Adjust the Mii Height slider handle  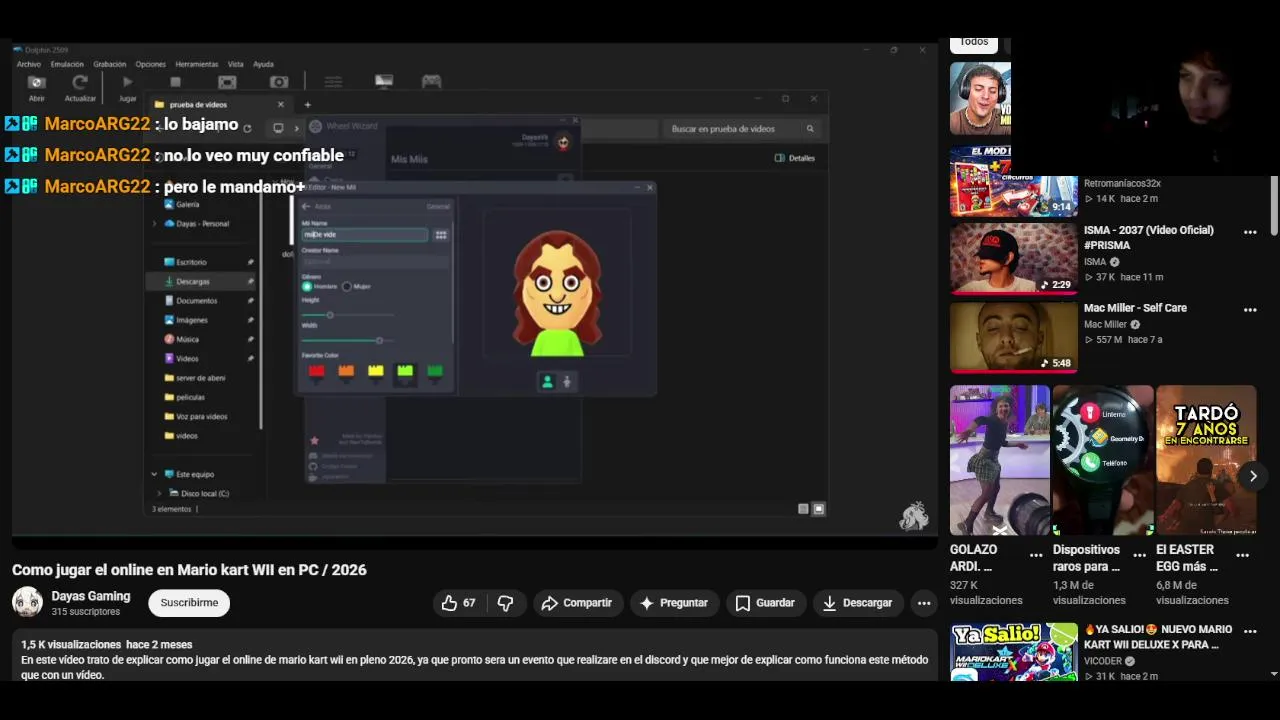pos(330,315)
